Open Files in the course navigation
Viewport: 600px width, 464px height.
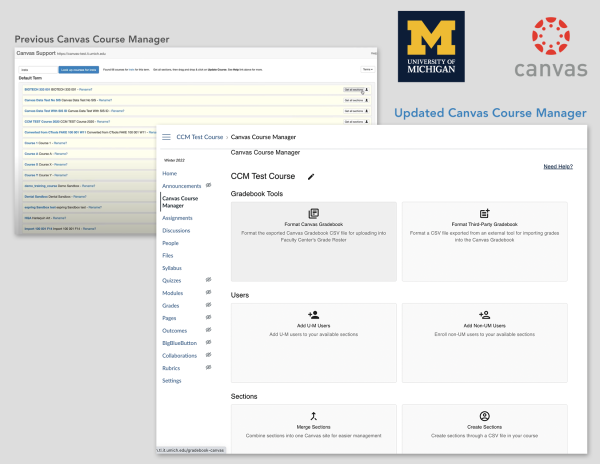[x=168, y=256]
